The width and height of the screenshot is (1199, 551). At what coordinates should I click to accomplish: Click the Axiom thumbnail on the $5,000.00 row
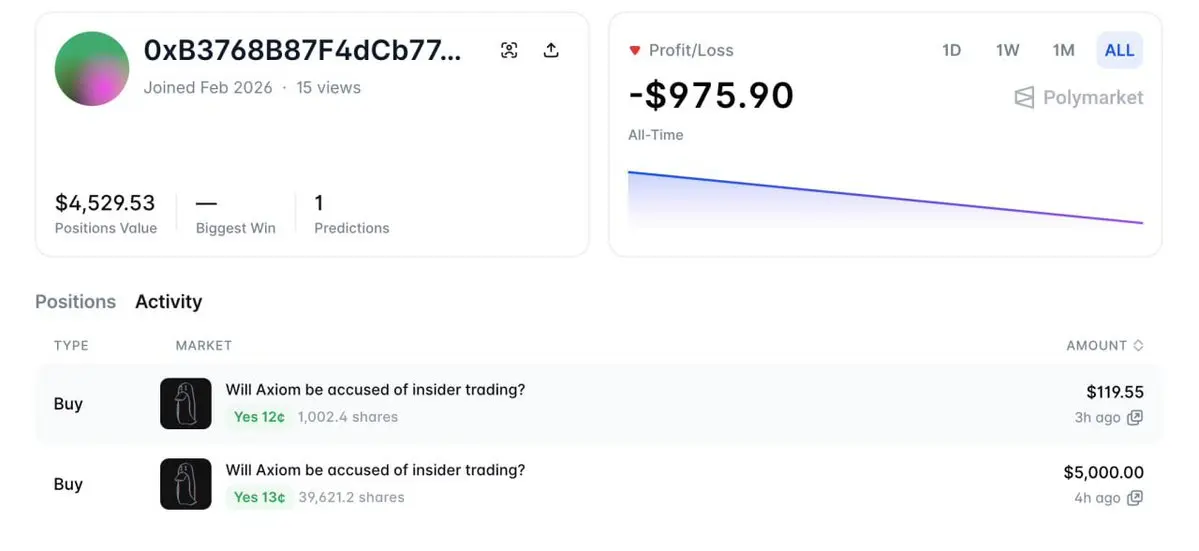186,484
